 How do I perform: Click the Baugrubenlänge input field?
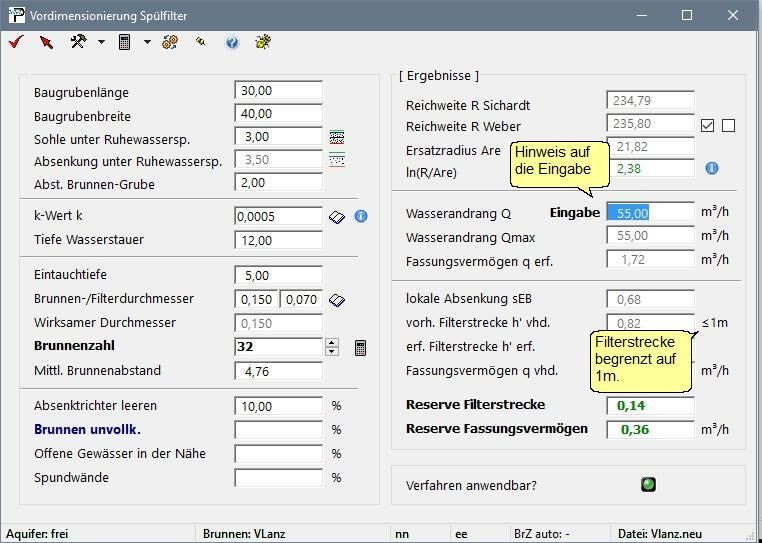278,90
